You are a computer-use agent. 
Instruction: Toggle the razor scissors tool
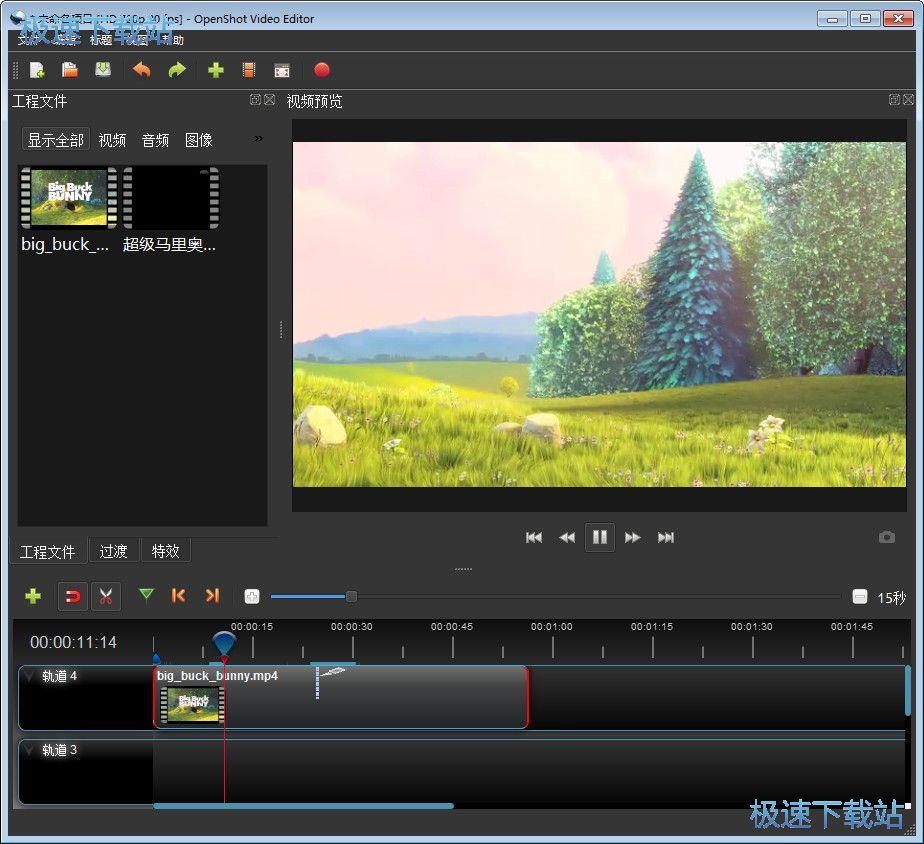coord(105,597)
